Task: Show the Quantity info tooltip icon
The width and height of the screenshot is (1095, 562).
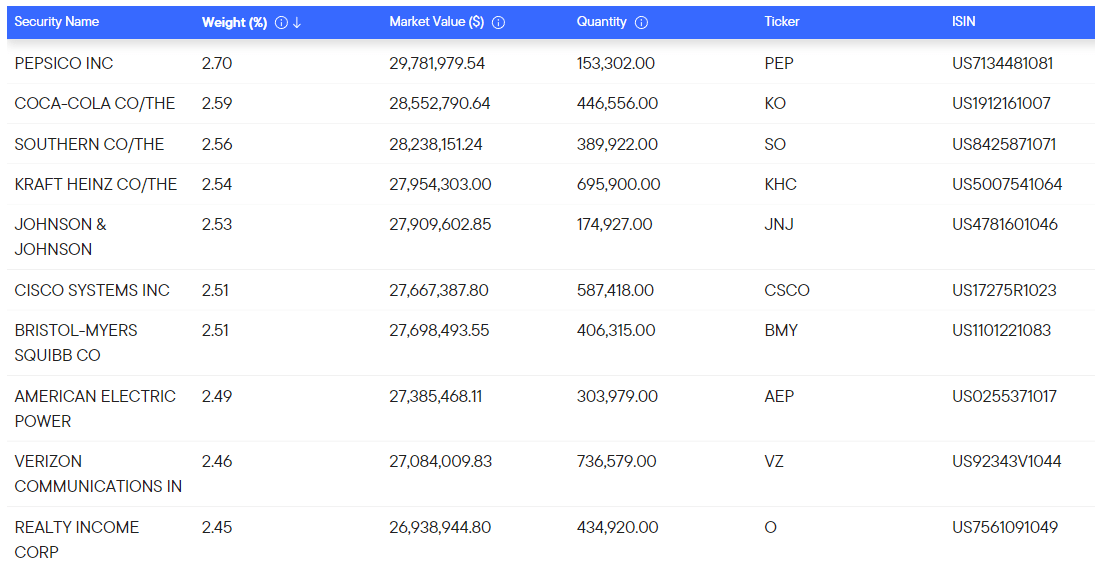Action: pyautogui.click(x=641, y=22)
